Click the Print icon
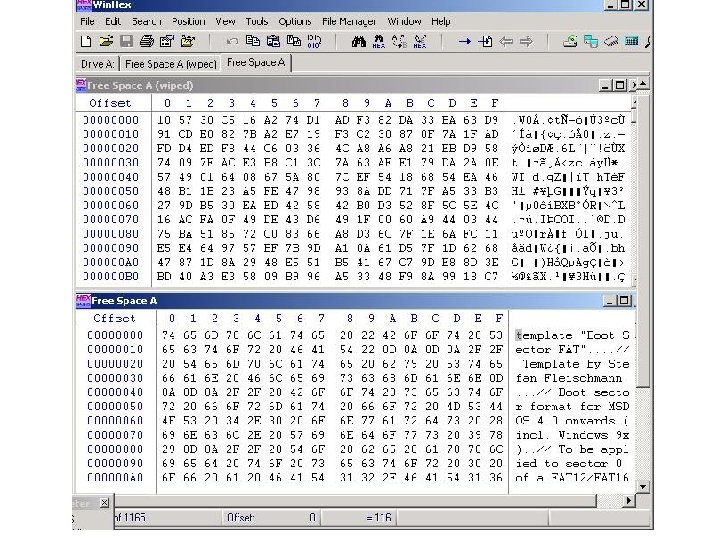720x540 pixels. tap(146, 41)
